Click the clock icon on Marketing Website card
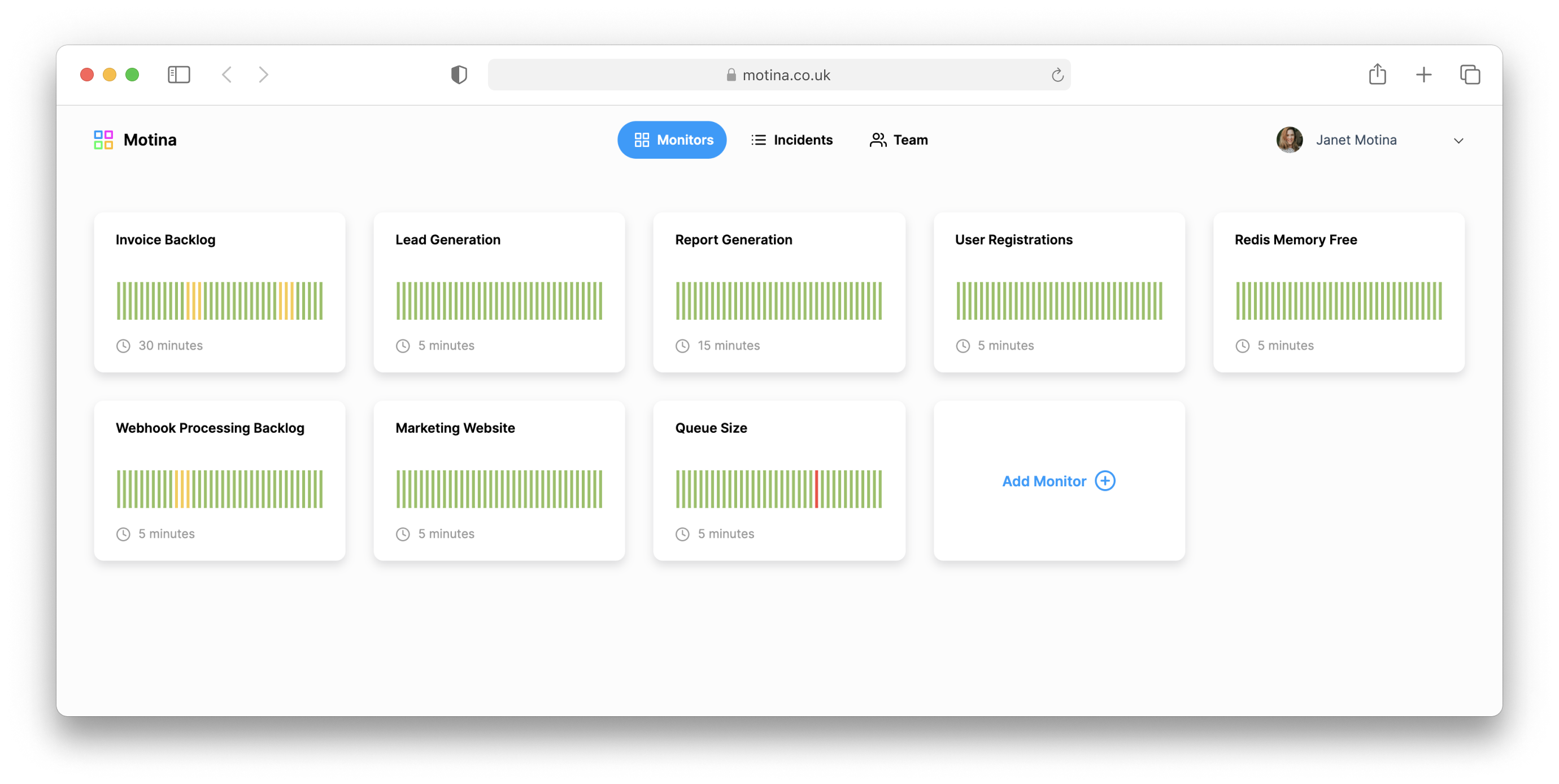 pos(403,534)
